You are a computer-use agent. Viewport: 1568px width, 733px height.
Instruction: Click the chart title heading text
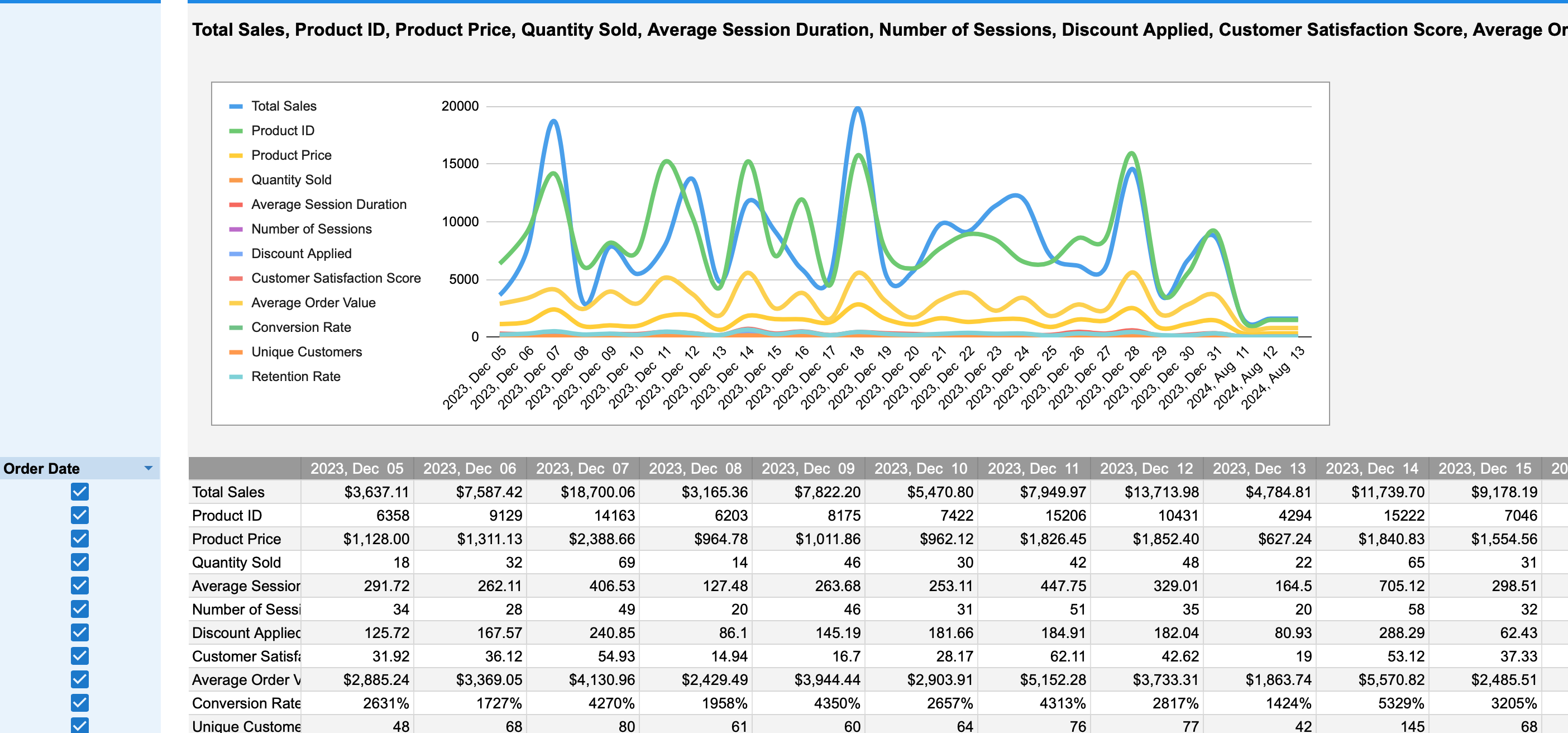pos(879,29)
